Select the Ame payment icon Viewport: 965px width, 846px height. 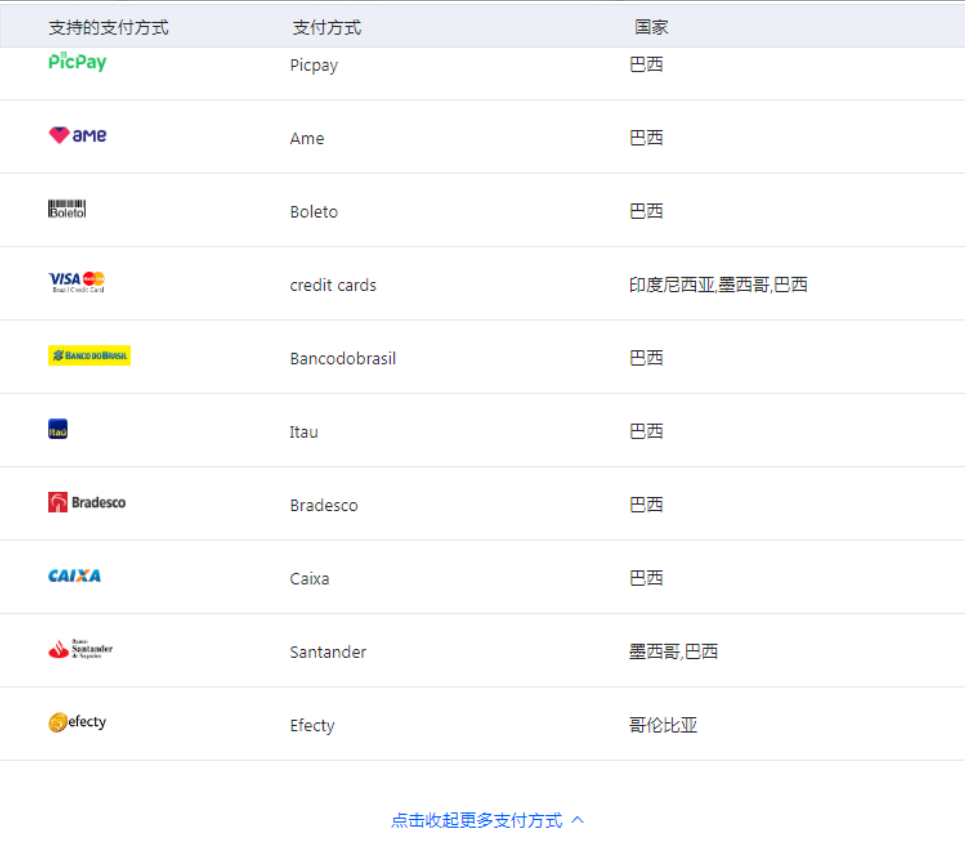coord(78,137)
